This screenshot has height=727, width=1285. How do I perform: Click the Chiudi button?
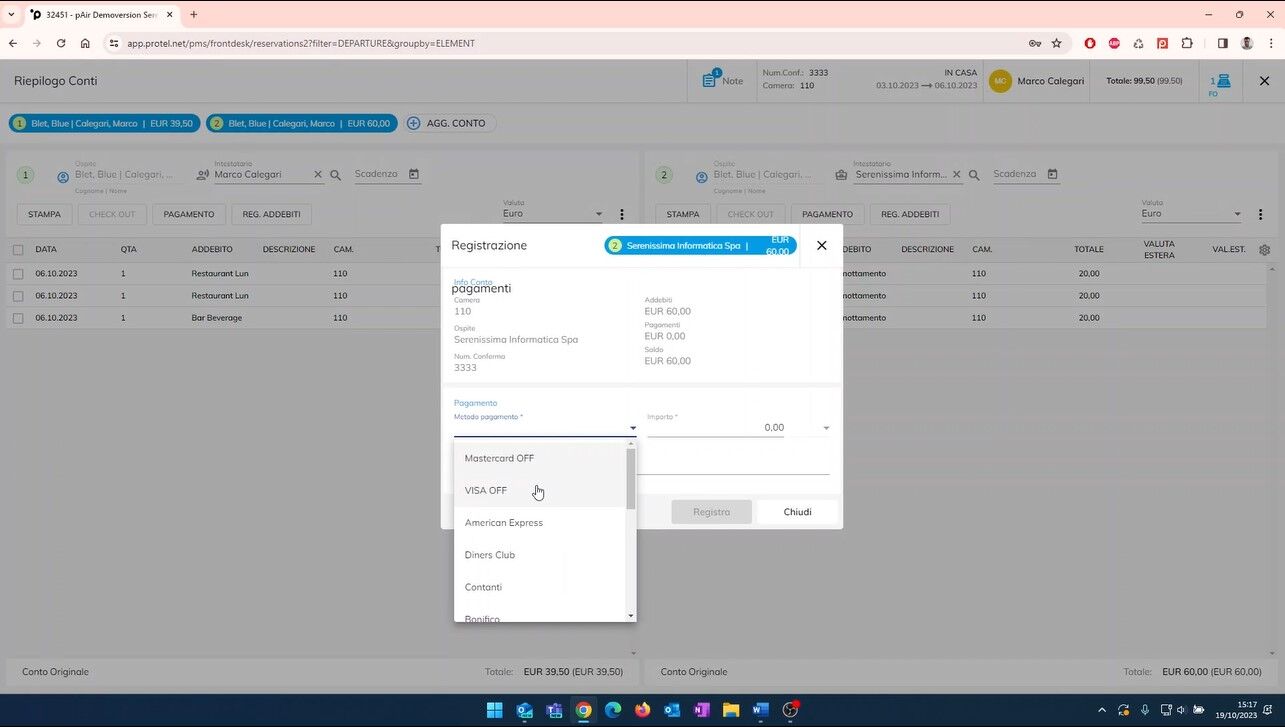797,512
